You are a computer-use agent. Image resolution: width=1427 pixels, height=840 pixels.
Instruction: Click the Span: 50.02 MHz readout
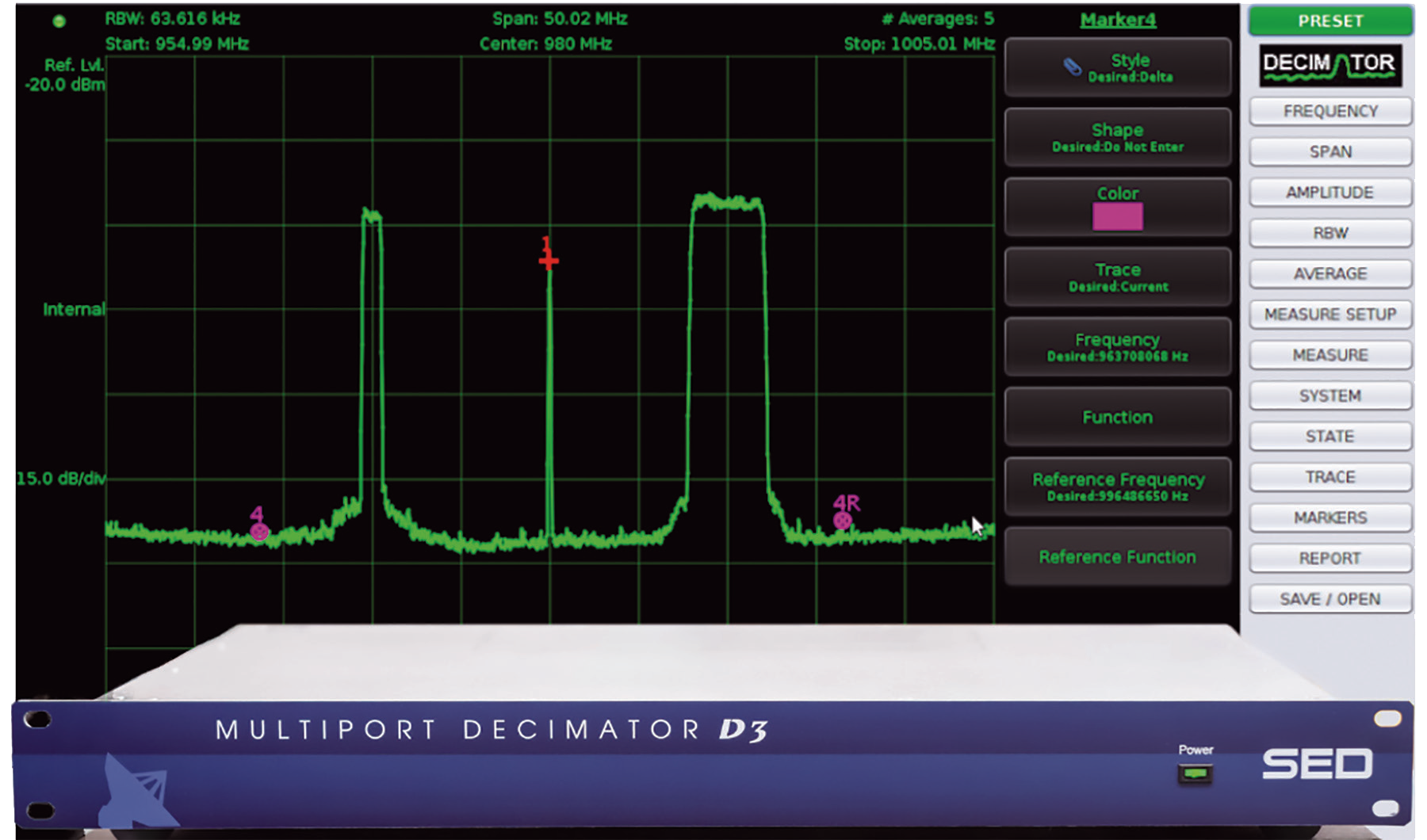[x=560, y=18]
